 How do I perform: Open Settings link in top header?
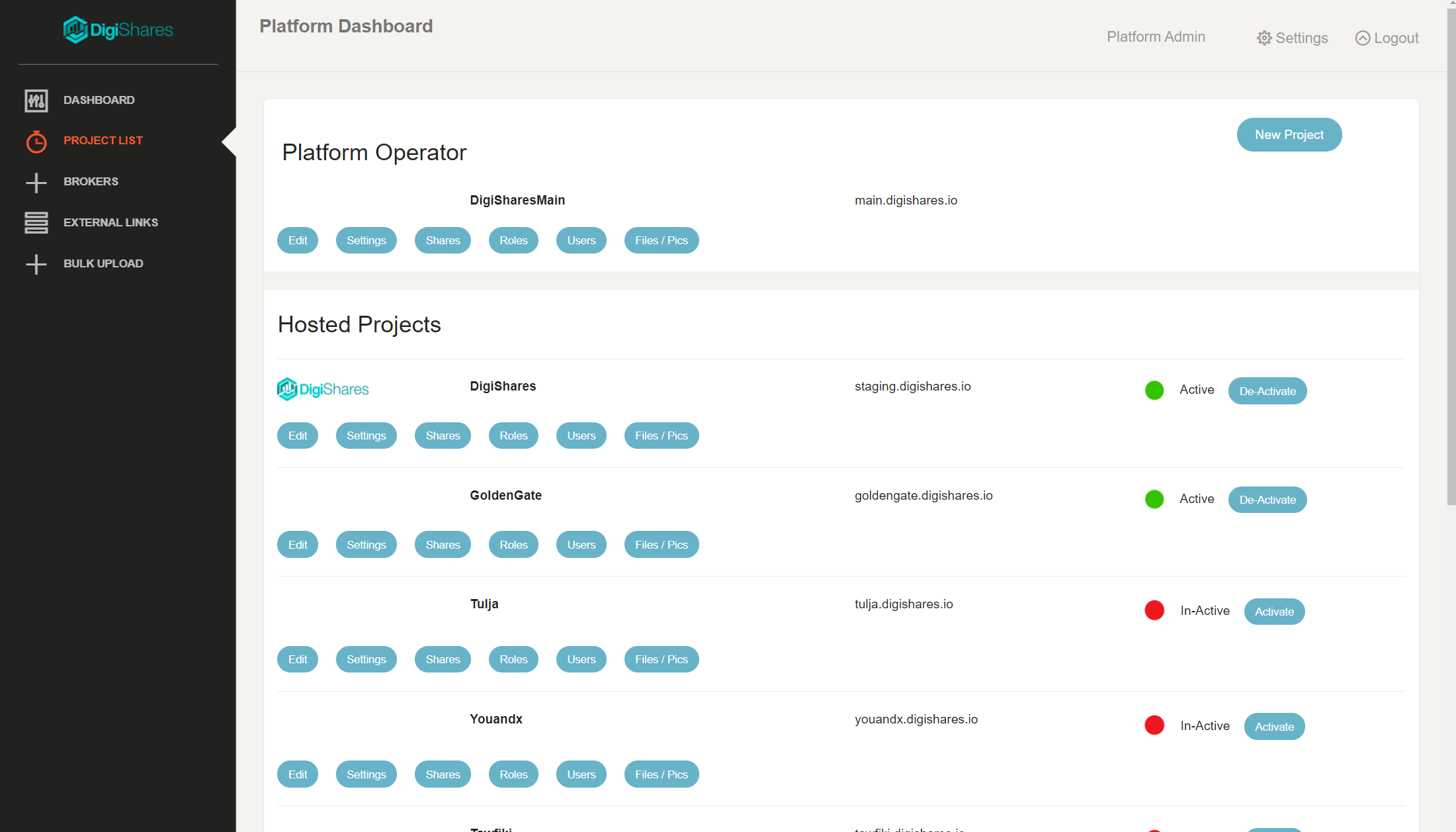1292,38
